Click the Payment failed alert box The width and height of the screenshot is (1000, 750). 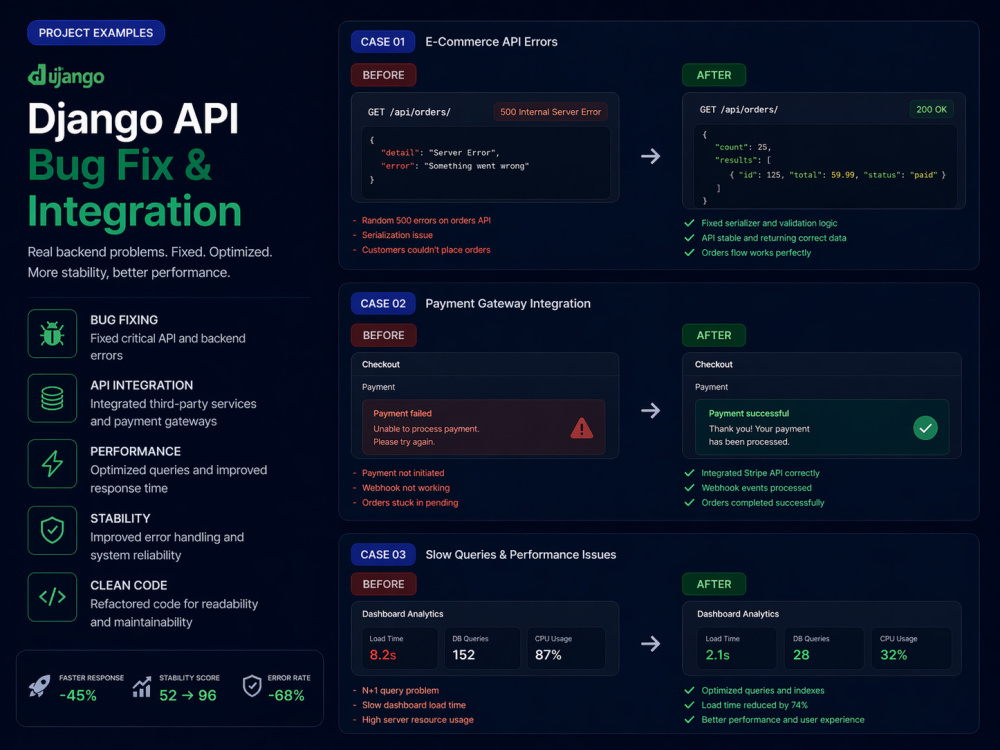[x=484, y=427]
